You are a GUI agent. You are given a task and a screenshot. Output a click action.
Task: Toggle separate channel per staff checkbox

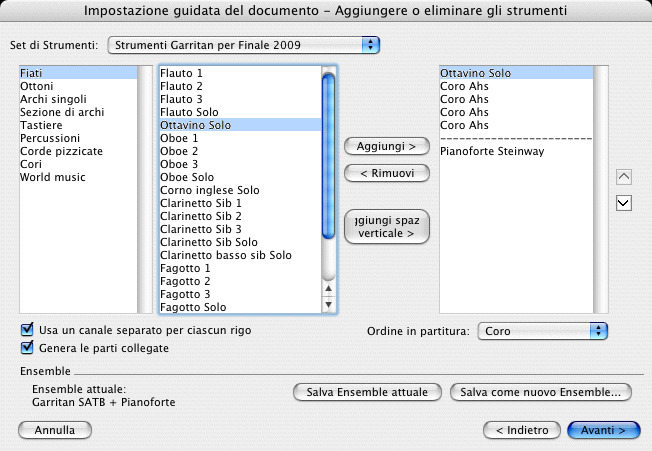(x=27, y=330)
